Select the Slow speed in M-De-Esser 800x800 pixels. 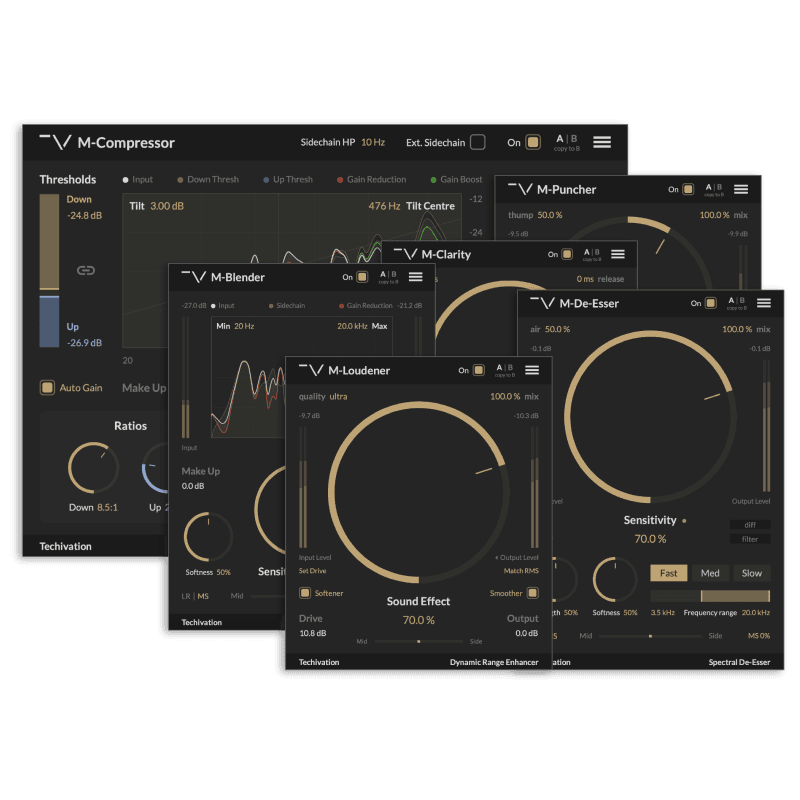(x=751, y=573)
